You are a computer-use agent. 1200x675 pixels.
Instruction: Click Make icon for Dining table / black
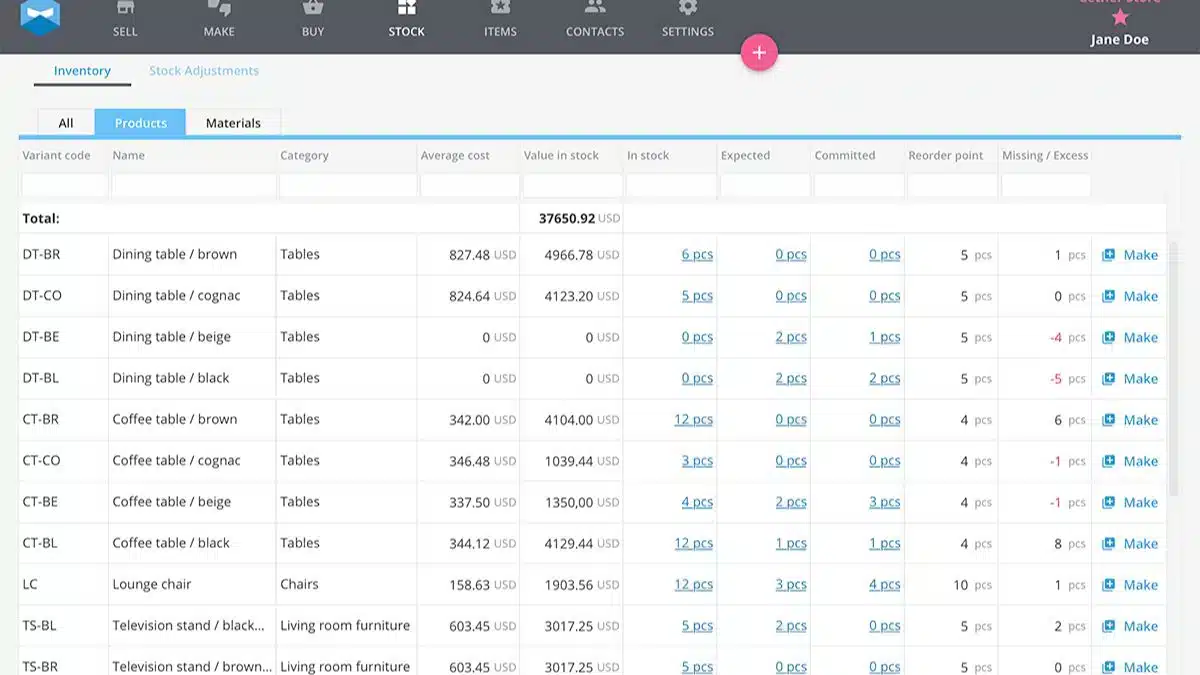(x=1108, y=379)
